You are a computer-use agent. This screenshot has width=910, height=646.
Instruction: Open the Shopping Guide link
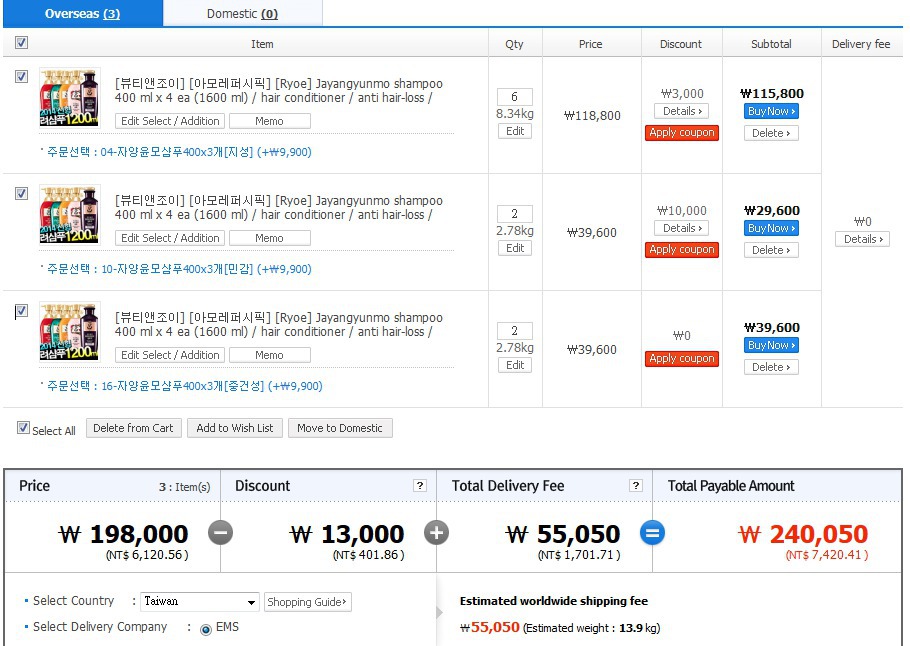tap(308, 602)
